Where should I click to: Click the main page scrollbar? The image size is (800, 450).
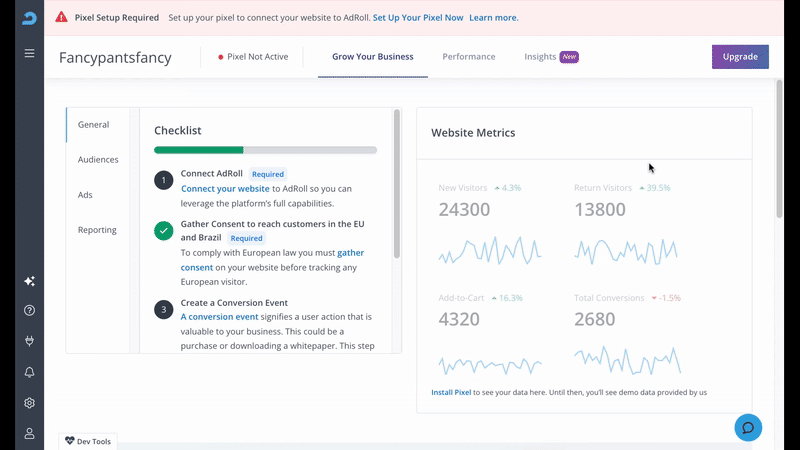click(x=779, y=149)
